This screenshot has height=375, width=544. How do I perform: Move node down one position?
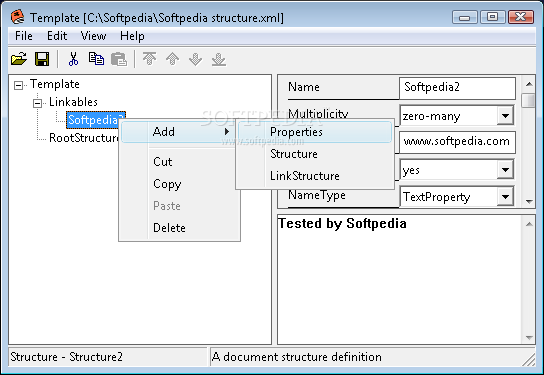pyautogui.click(x=196, y=59)
